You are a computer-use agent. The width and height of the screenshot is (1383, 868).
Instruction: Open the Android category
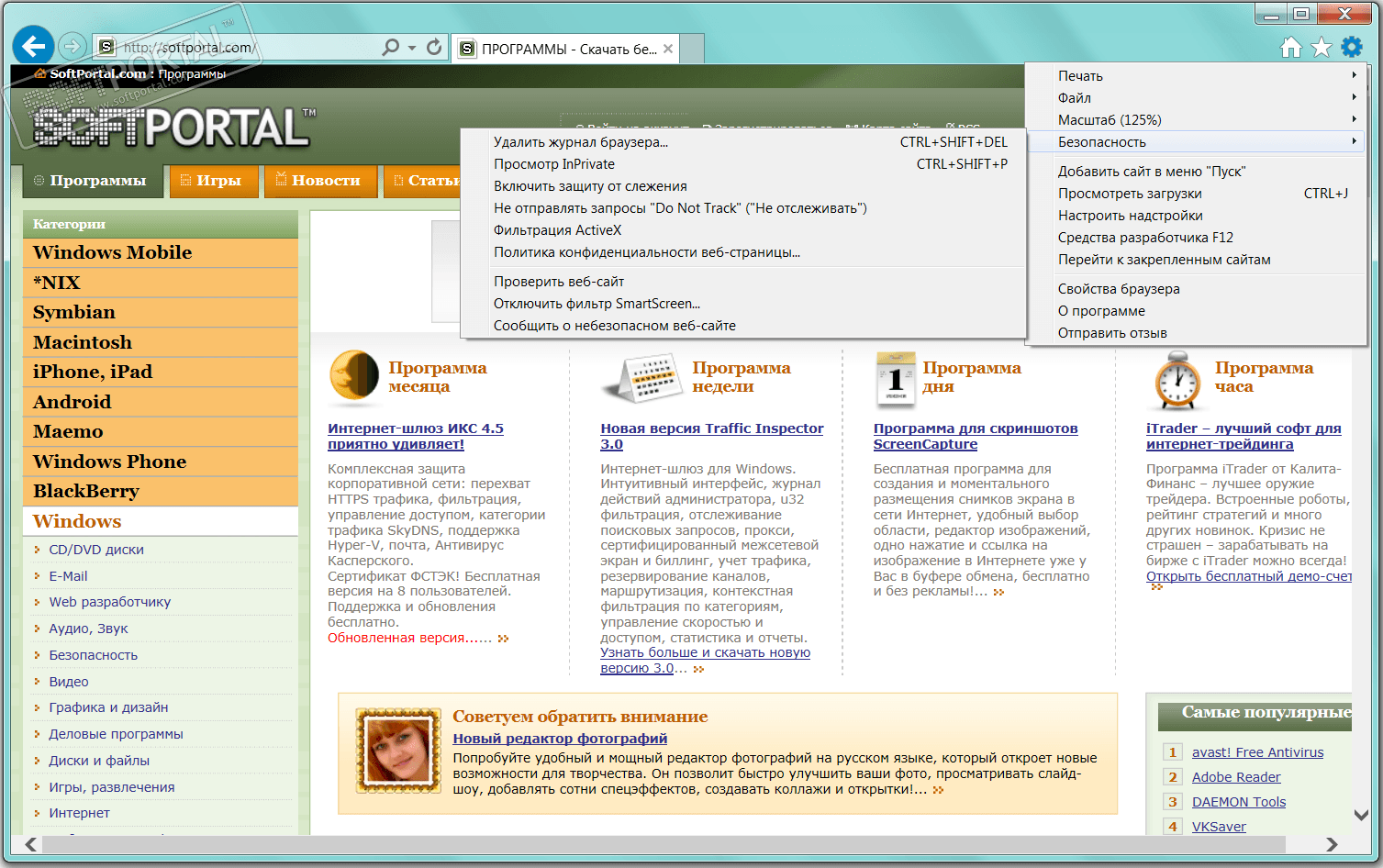coord(161,402)
